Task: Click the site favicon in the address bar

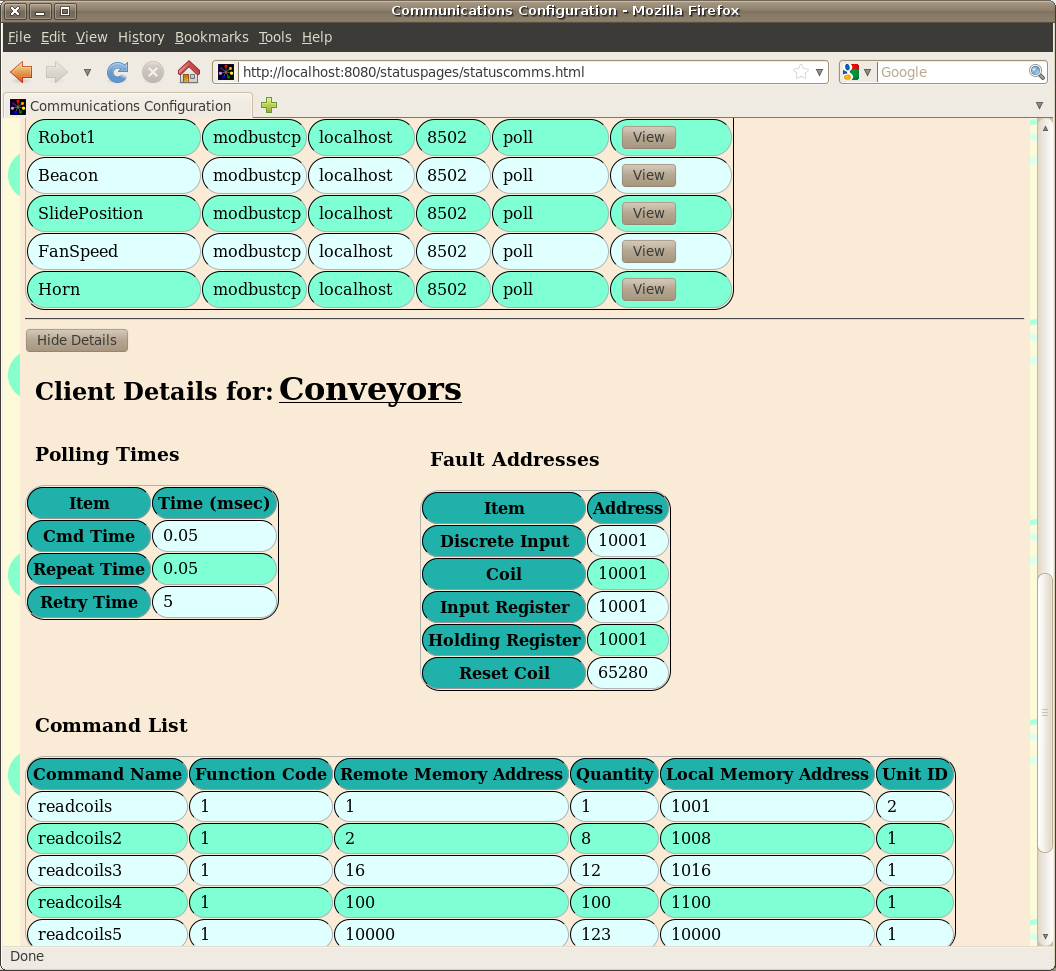Action: (x=224, y=72)
